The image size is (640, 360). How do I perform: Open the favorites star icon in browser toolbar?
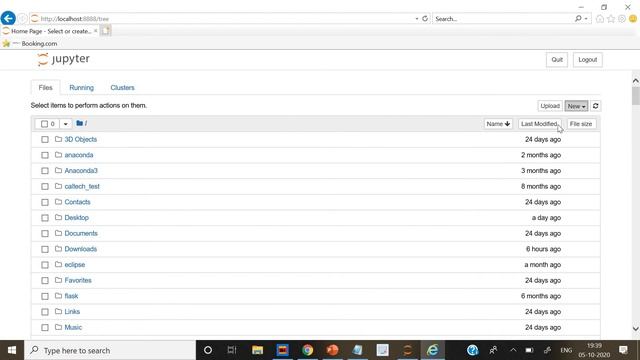611,19
